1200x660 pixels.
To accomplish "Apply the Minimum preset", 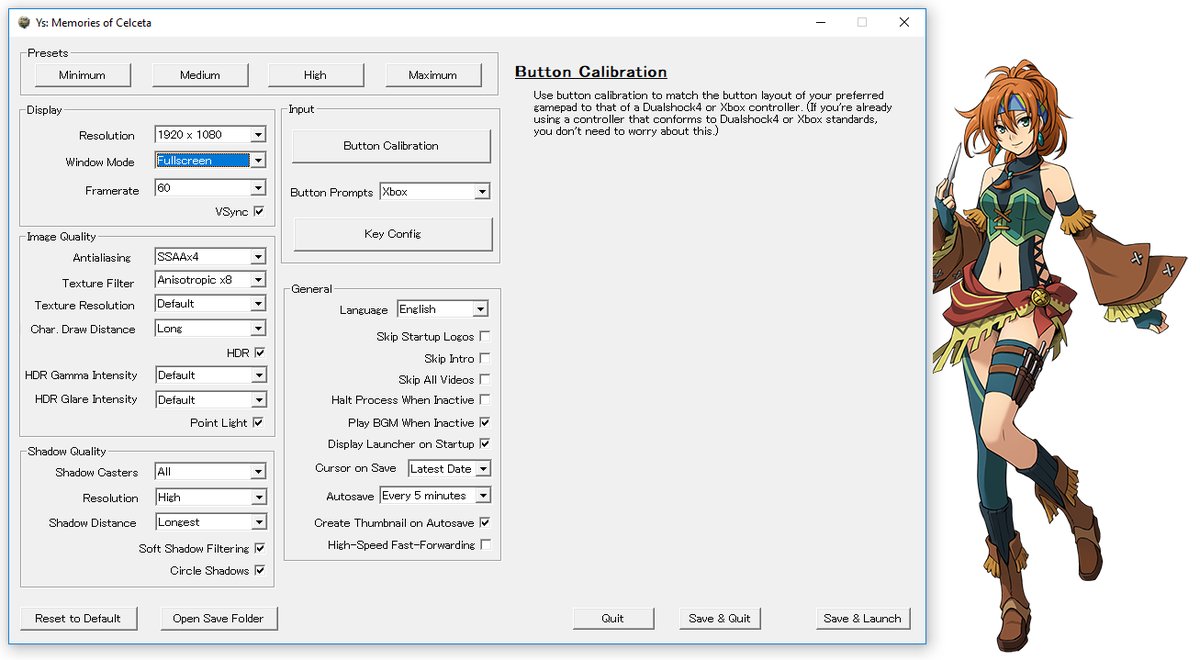I will (x=82, y=75).
